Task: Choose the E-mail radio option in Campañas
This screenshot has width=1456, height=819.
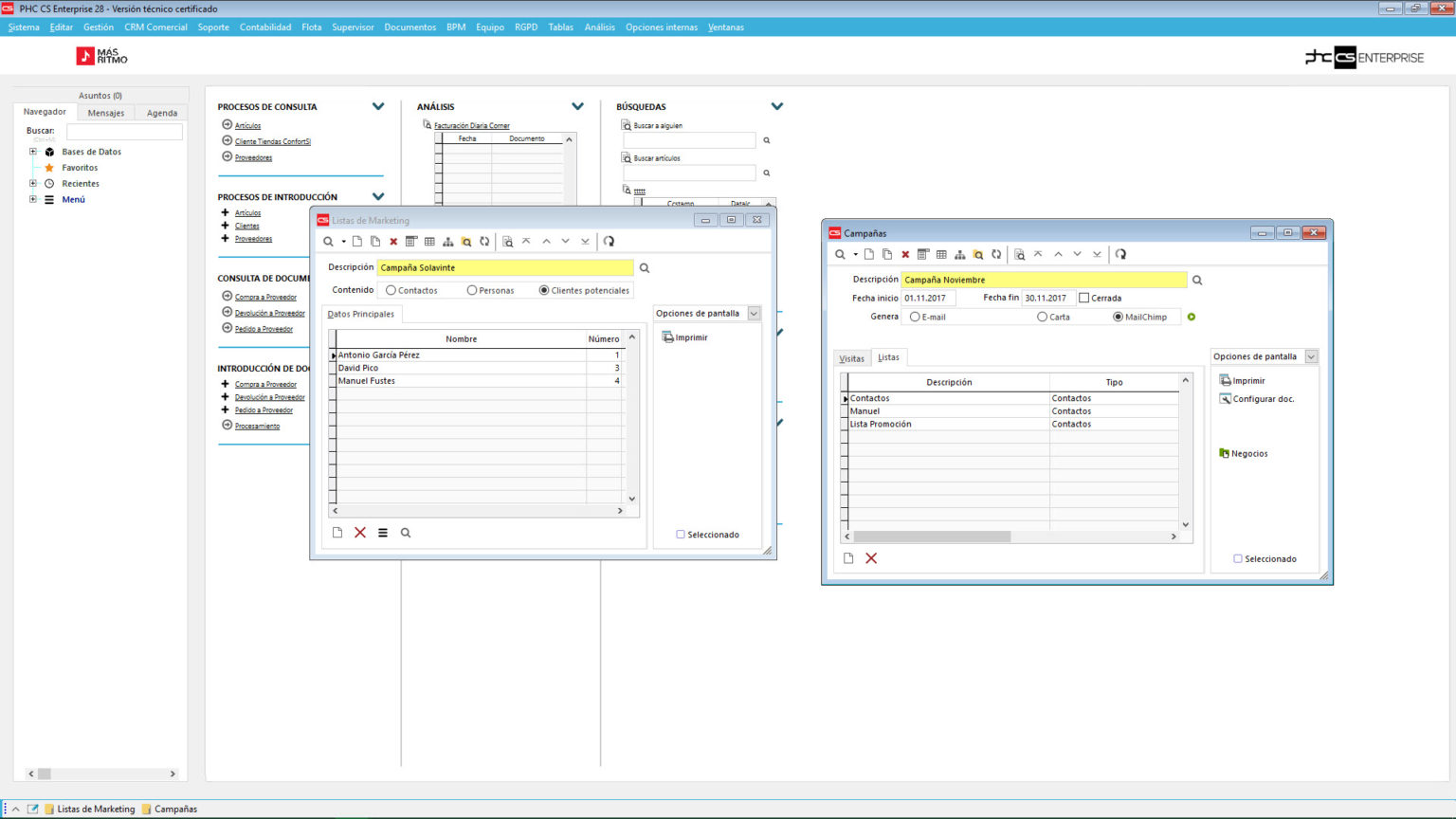Action: [x=915, y=317]
